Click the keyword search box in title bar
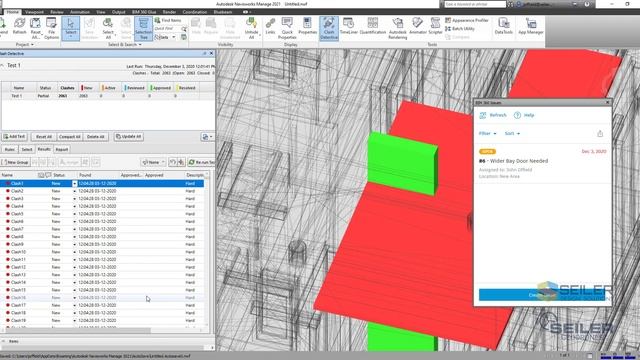Screen dimensions: 640x360 click(475, 4)
